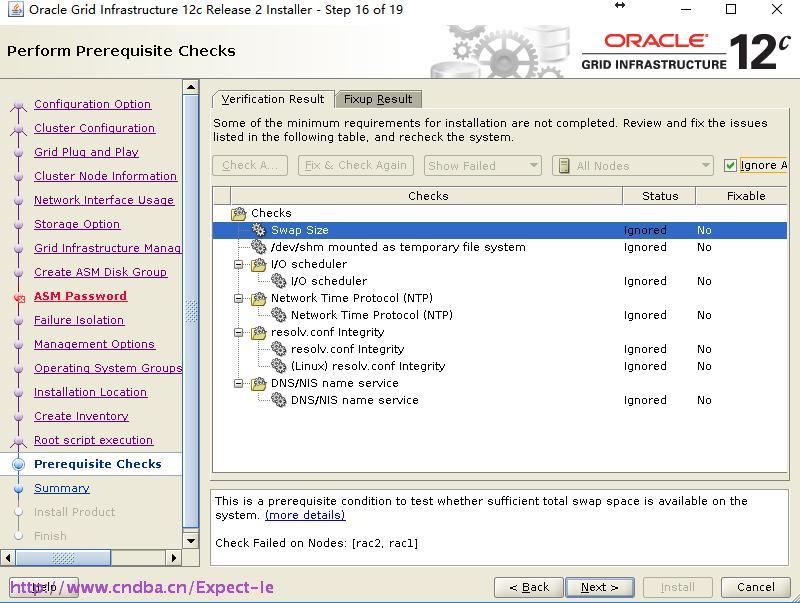The image size is (800, 603).
Task: Click the Next button
Action: 600,587
